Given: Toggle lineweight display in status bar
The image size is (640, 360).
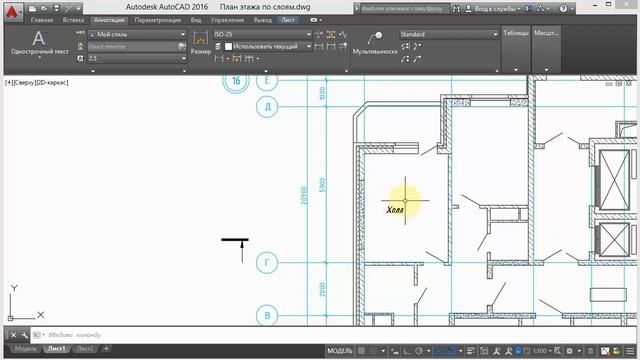Looking at the screenshot, I should pyautogui.click(x=471, y=351).
